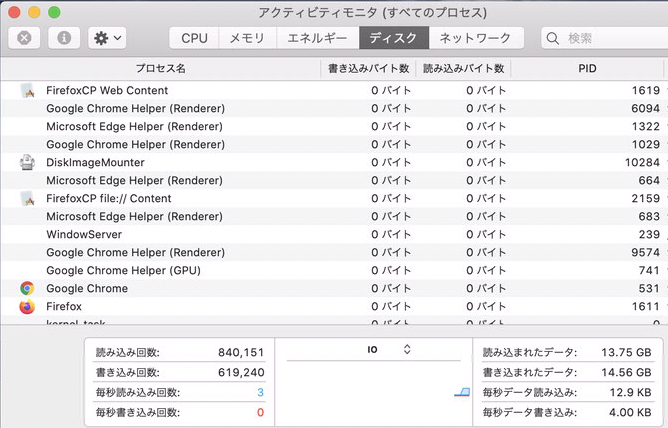The width and height of the screenshot is (668, 428).
Task: Click the Firefox app icon
Action: (x=27, y=306)
